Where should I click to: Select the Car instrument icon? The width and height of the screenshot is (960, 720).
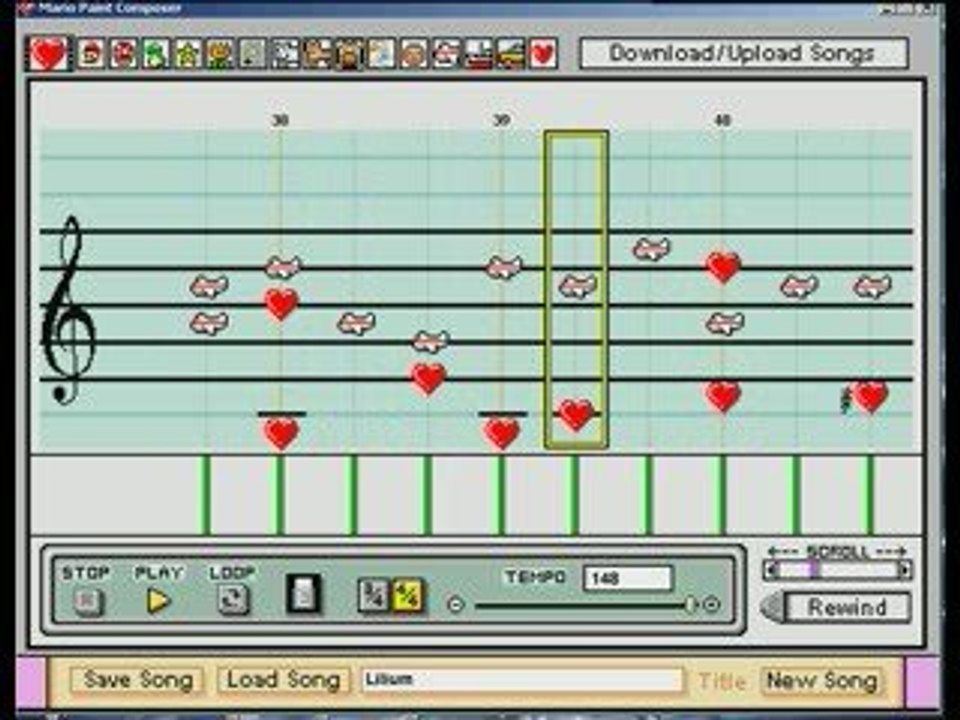tap(511, 54)
